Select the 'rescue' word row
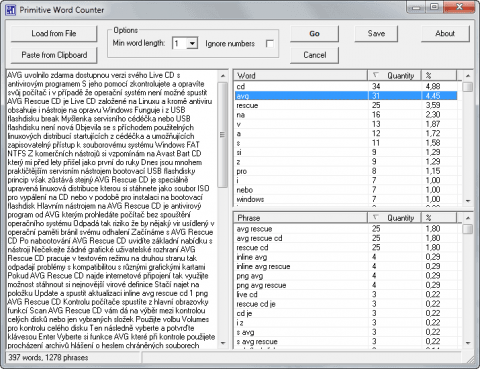Viewport: 480px width, 369px height. coord(346,105)
